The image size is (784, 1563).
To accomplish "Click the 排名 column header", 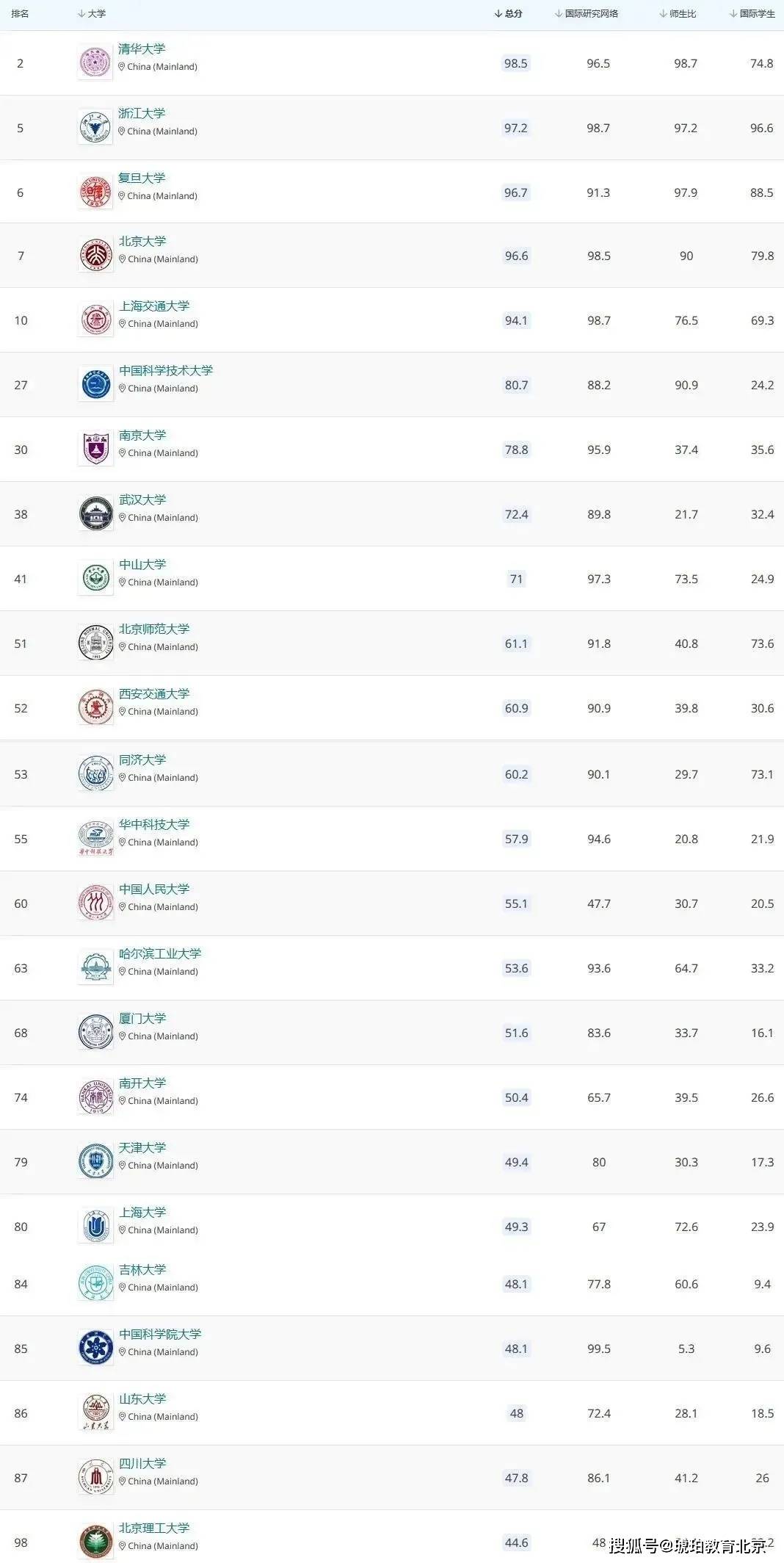I will coord(20,13).
